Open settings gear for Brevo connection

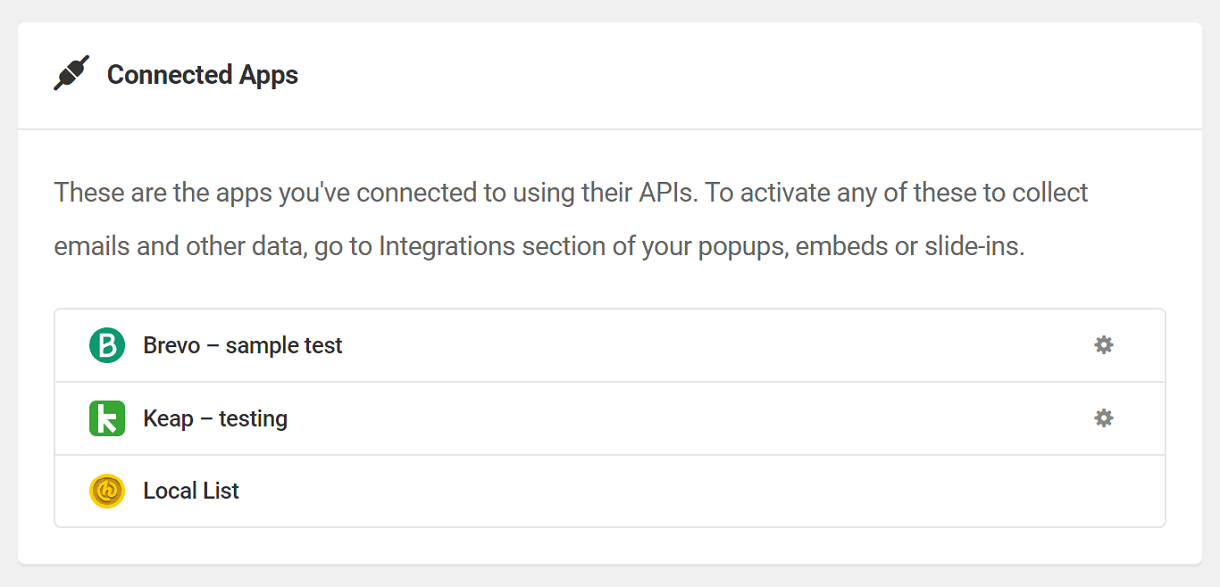[x=1103, y=345]
